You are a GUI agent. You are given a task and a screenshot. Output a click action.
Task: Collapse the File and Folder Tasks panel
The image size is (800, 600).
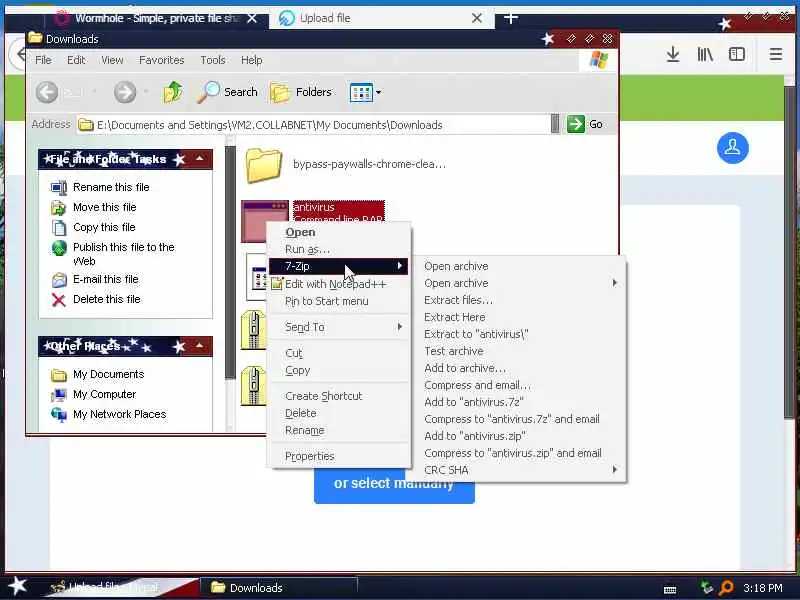click(x=199, y=159)
